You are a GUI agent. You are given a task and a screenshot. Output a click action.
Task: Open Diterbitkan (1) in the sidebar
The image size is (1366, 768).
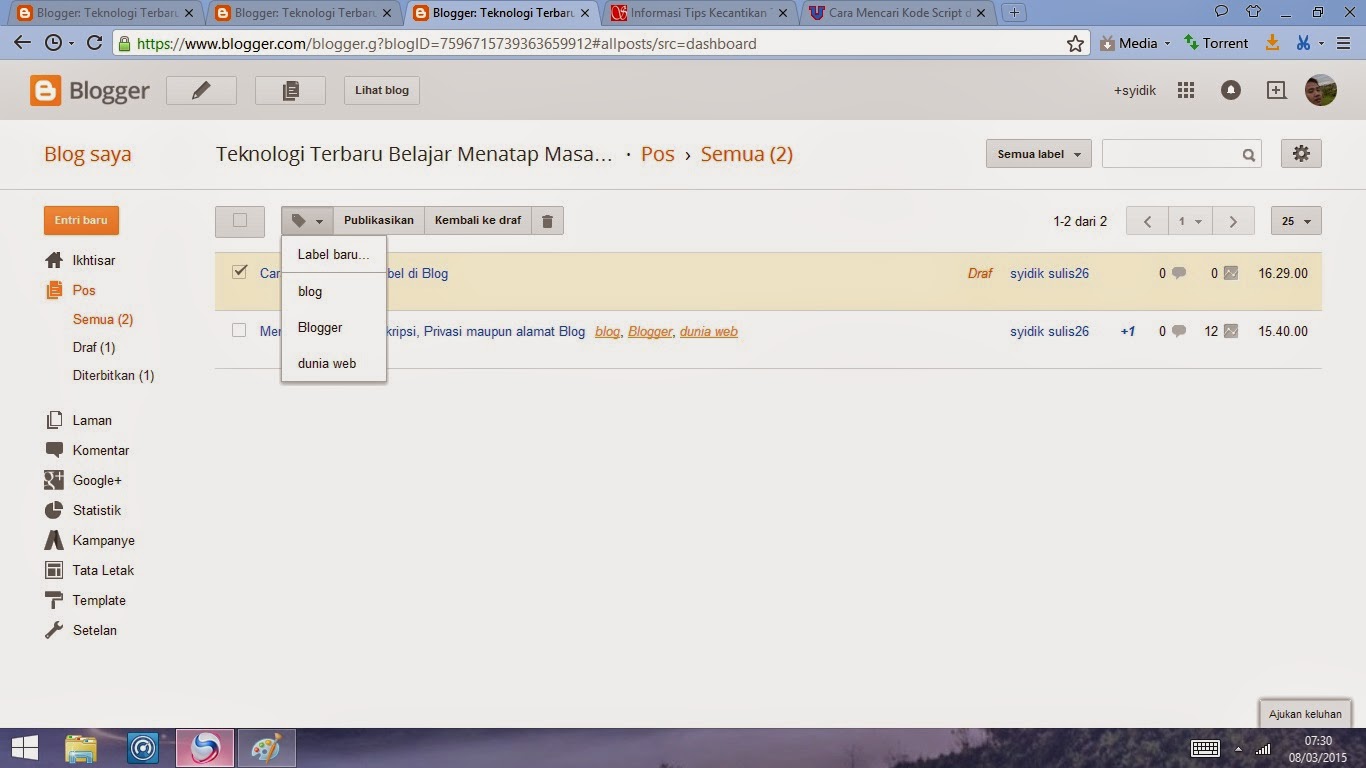pos(113,375)
